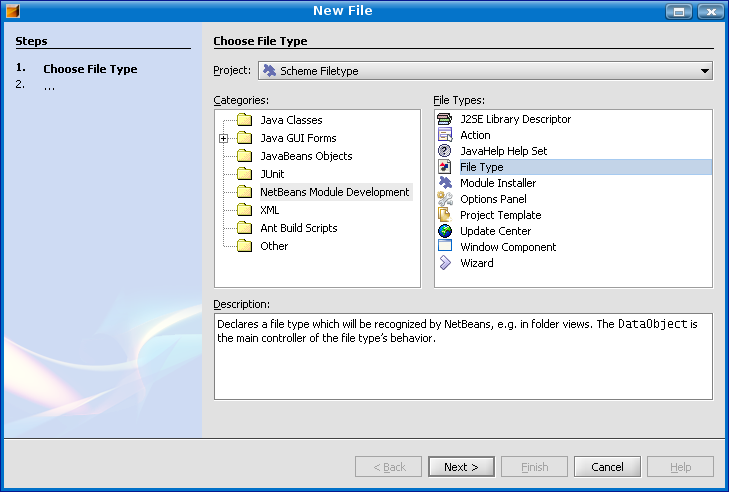Select JavaBeans Objects category label
The image size is (729, 492).
pos(306,156)
